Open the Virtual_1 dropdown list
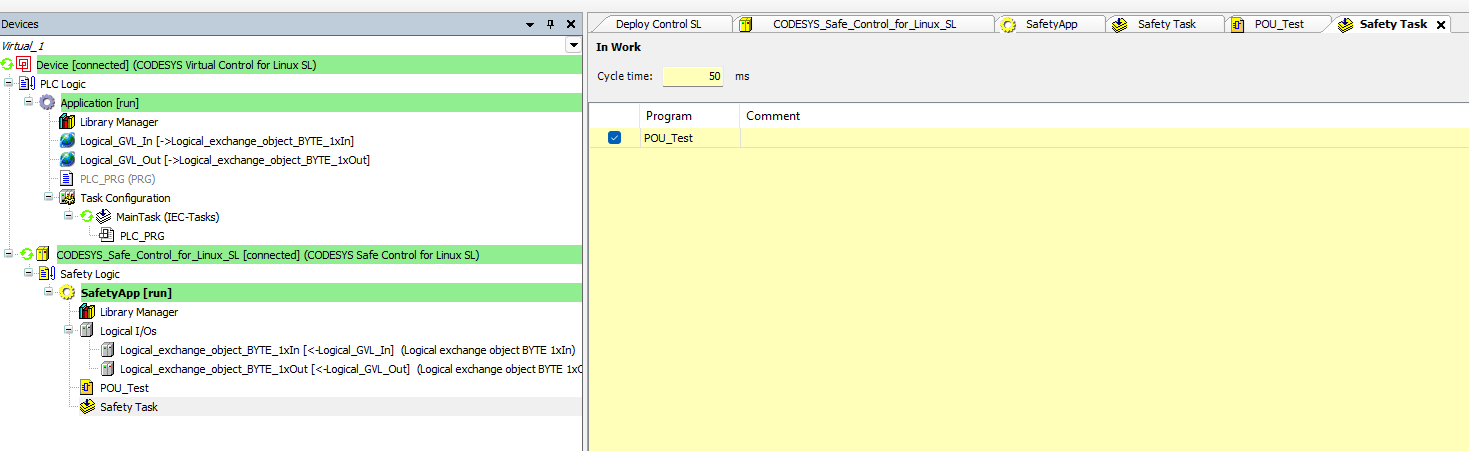The height and width of the screenshot is (451, 1469). (x=573, y=45)
